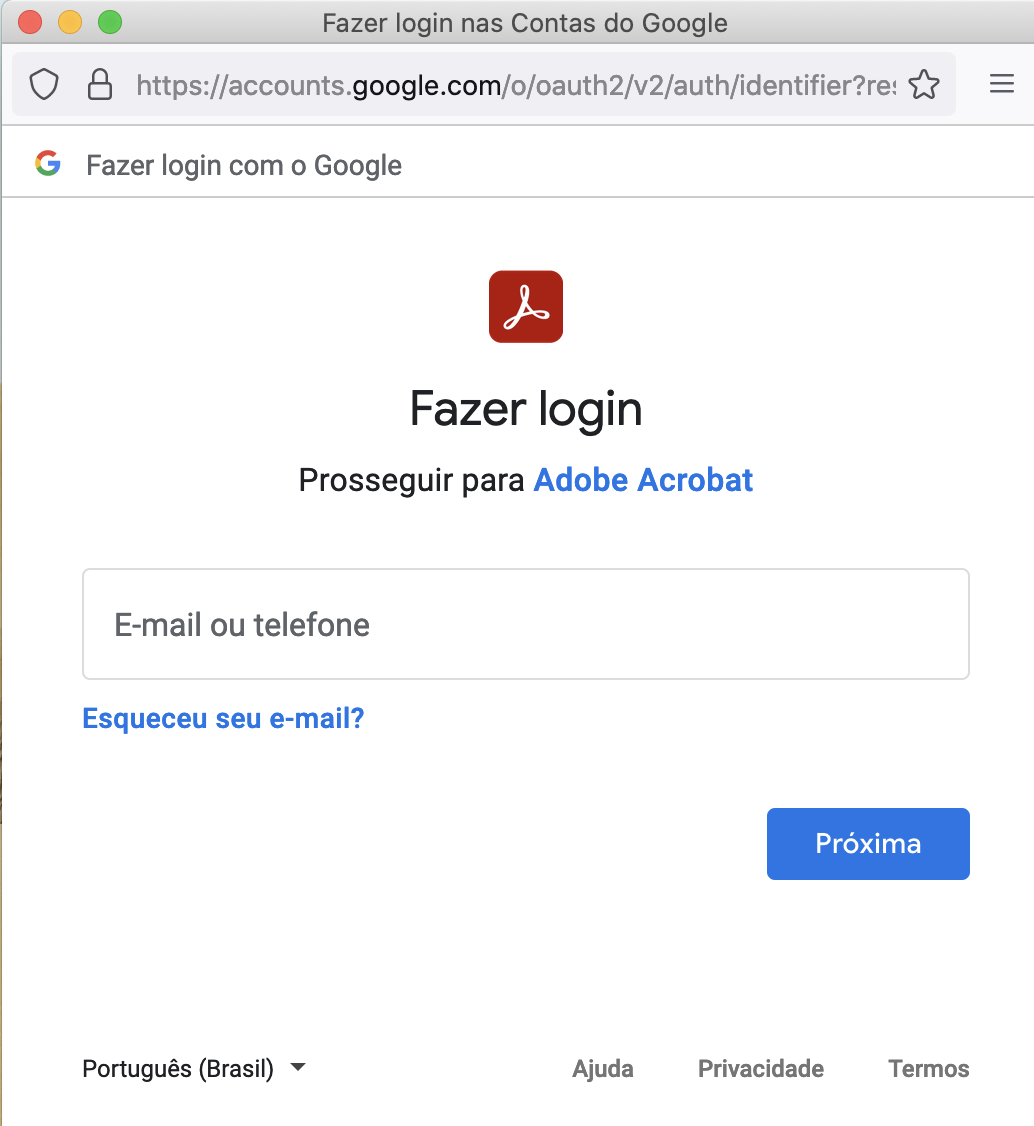Click the Google G logo

point(48,164)
